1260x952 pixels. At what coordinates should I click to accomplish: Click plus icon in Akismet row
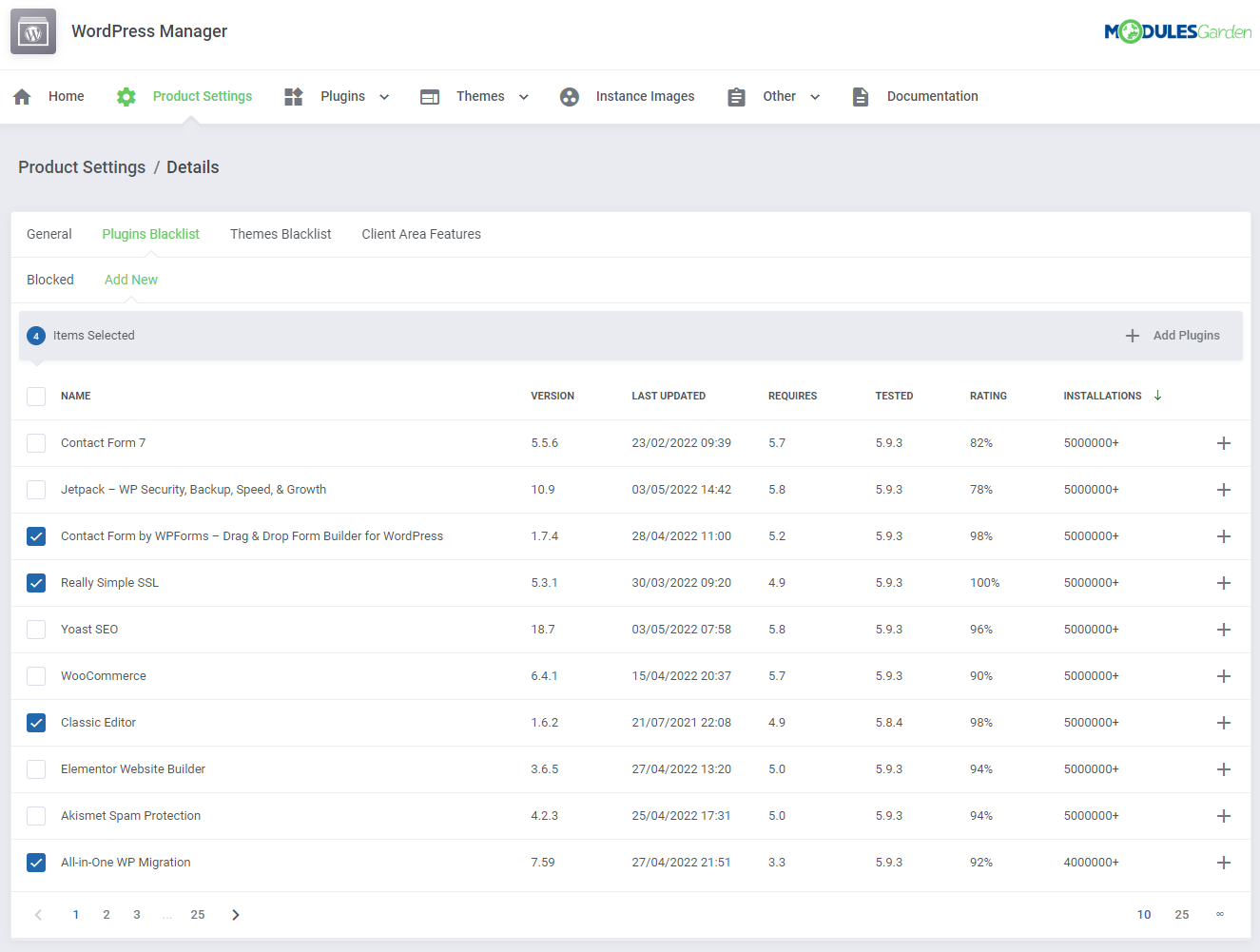tap(1224, 816)
